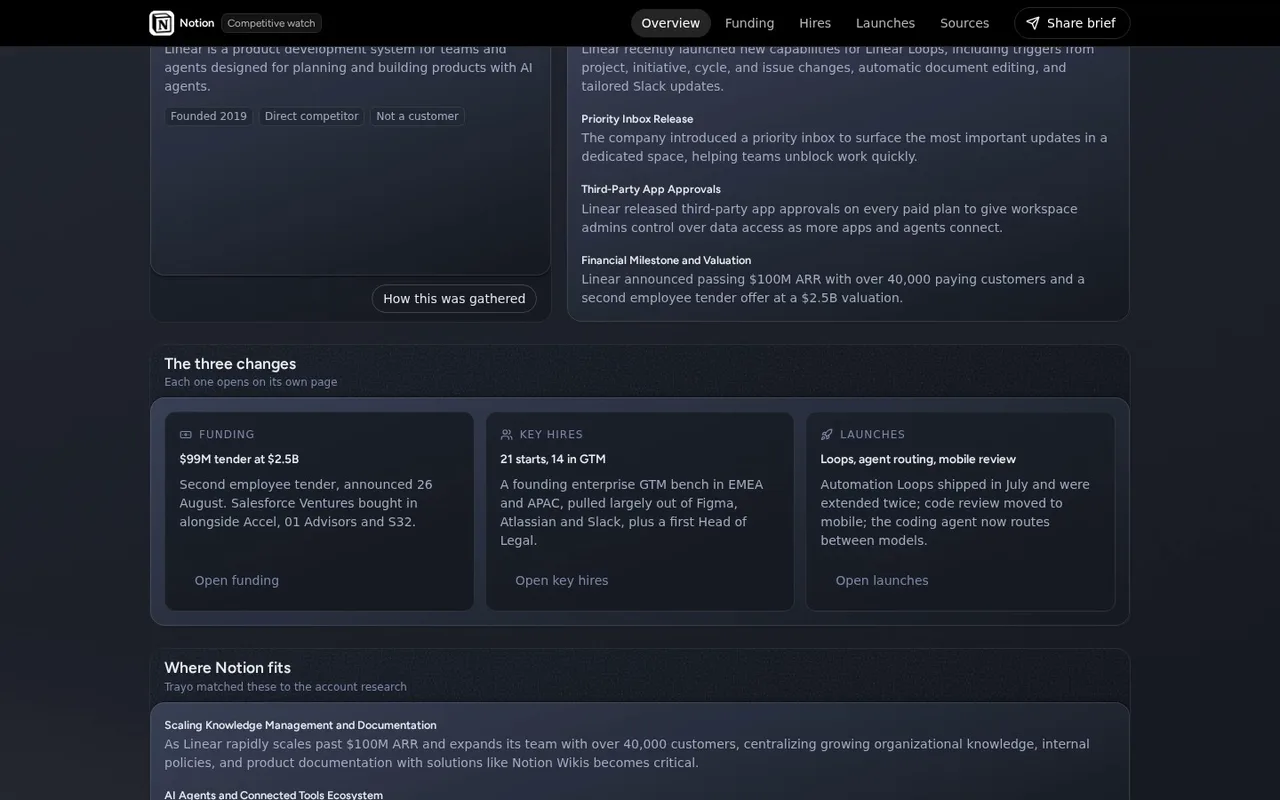This screenshot has width=1280, height=800.
Task: Click Loops, agent routing, mobile review title
Action: click(918, 459)
